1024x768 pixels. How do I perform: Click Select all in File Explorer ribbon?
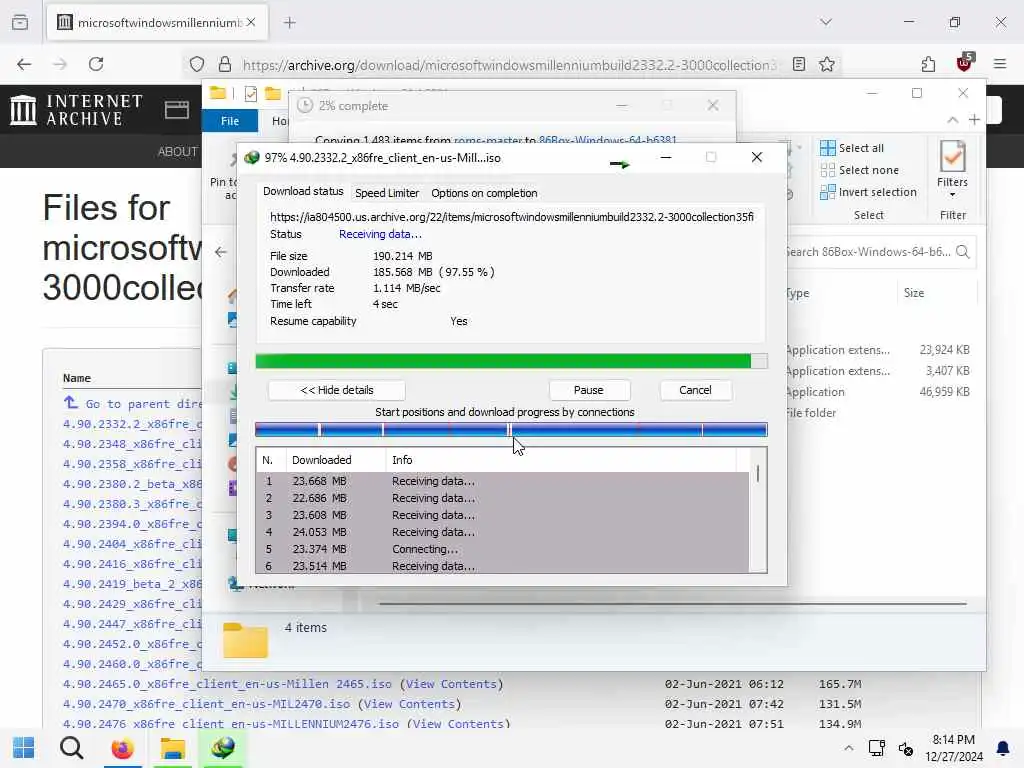[x=852, y=148]
